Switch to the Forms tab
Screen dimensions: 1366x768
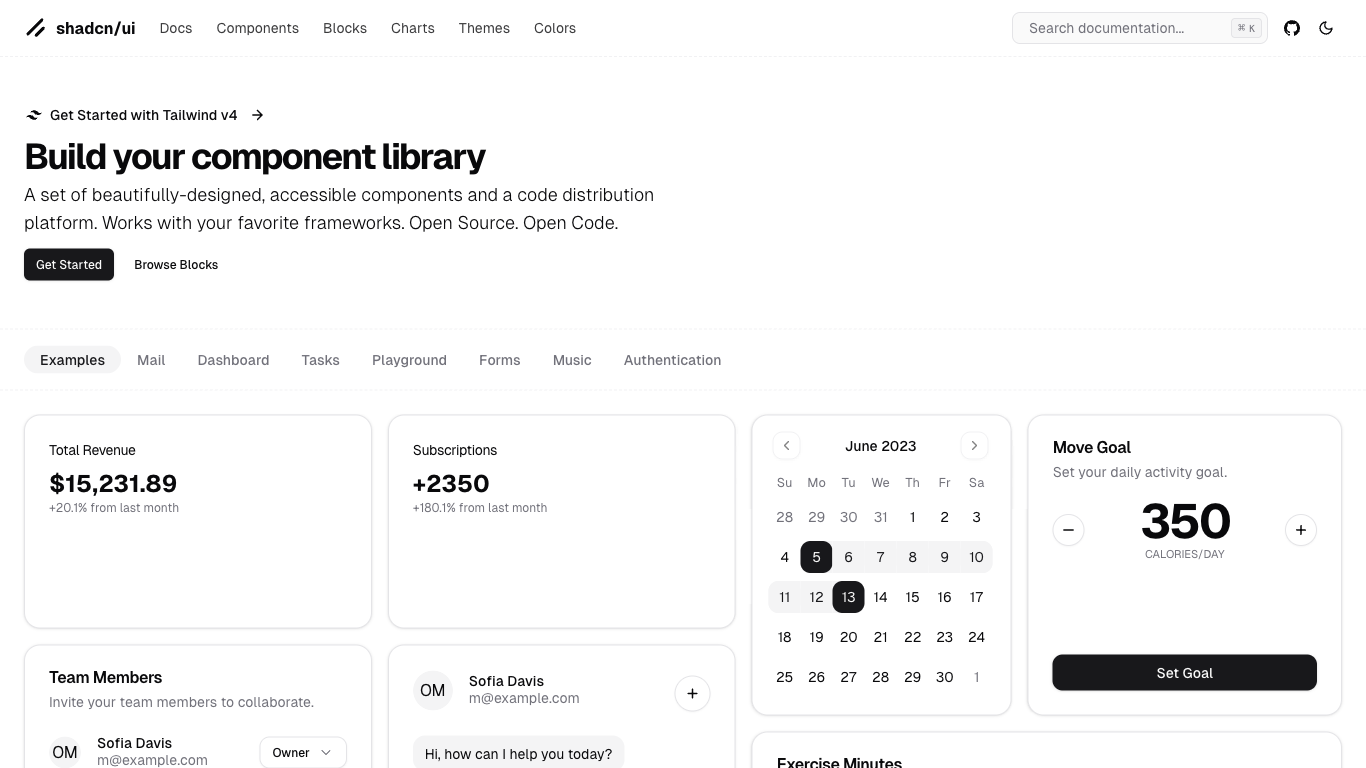coord(499,360)
